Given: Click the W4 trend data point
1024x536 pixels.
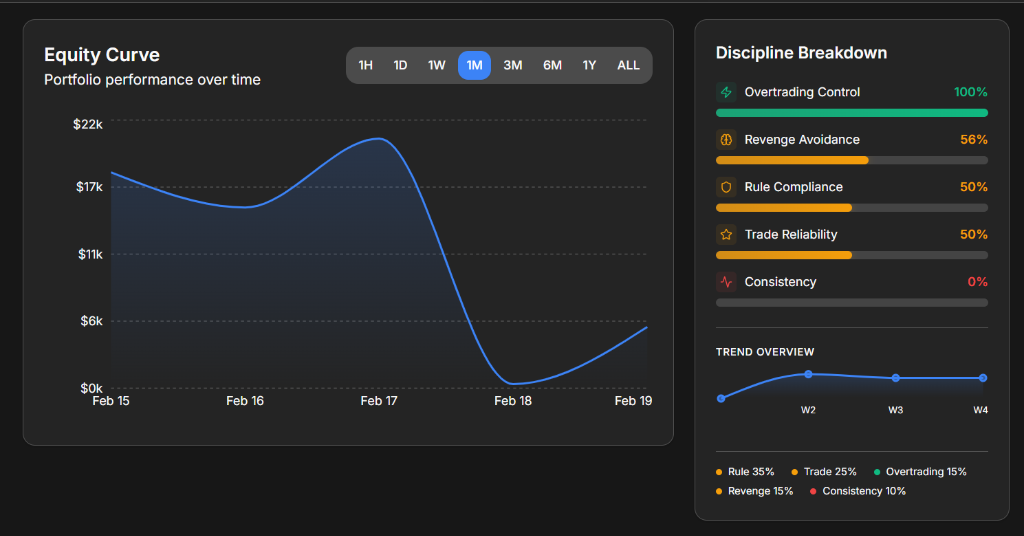Looking at the screenshot, I should (x=983, y=378).
